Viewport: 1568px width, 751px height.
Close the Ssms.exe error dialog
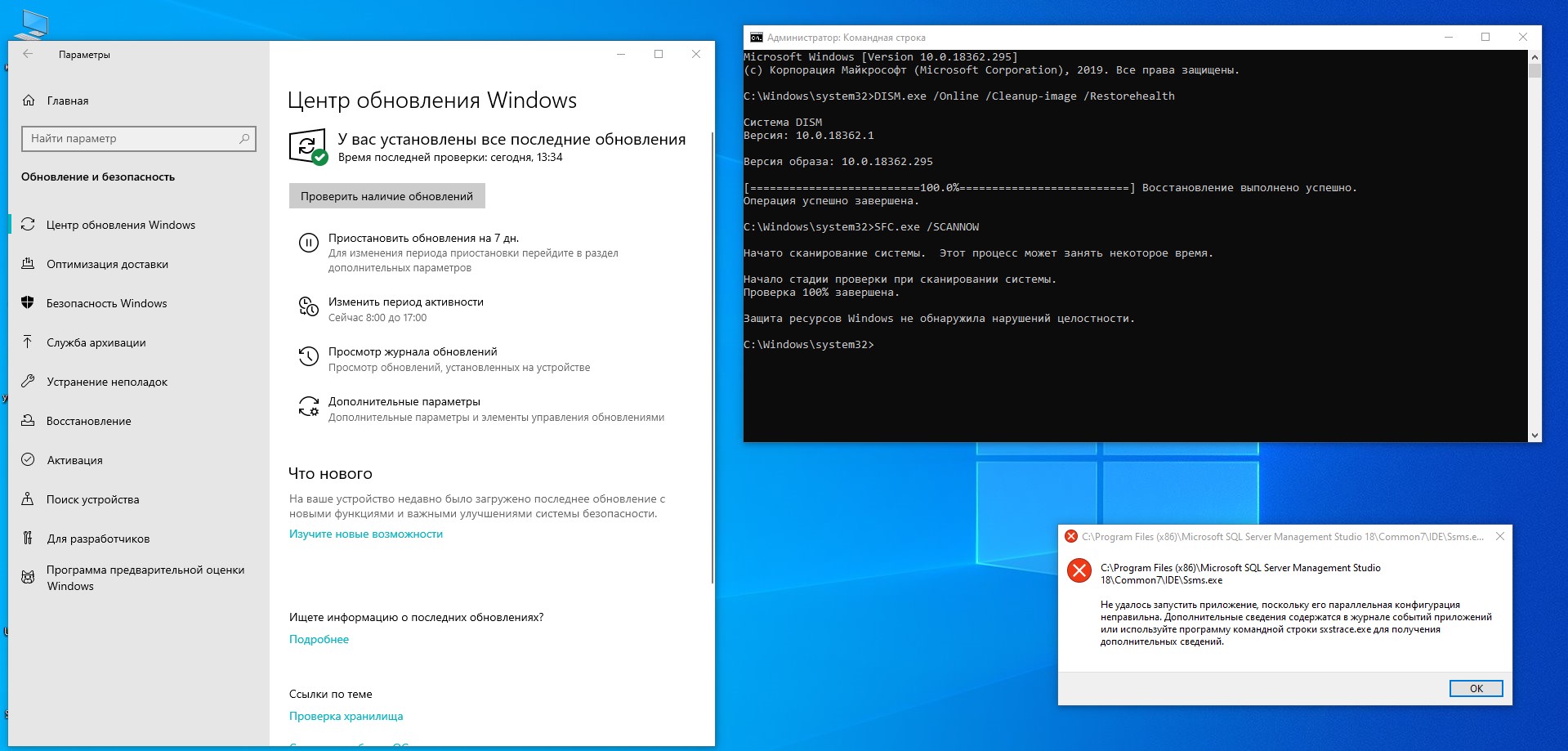tap(1499, 536)
